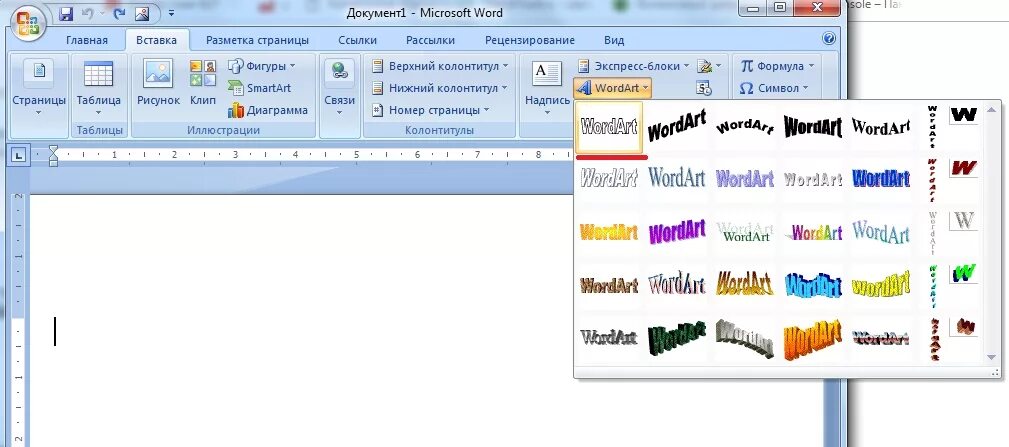
Task: Choose the yellow 3D WordArt style
Action: [x=880, y=284]
